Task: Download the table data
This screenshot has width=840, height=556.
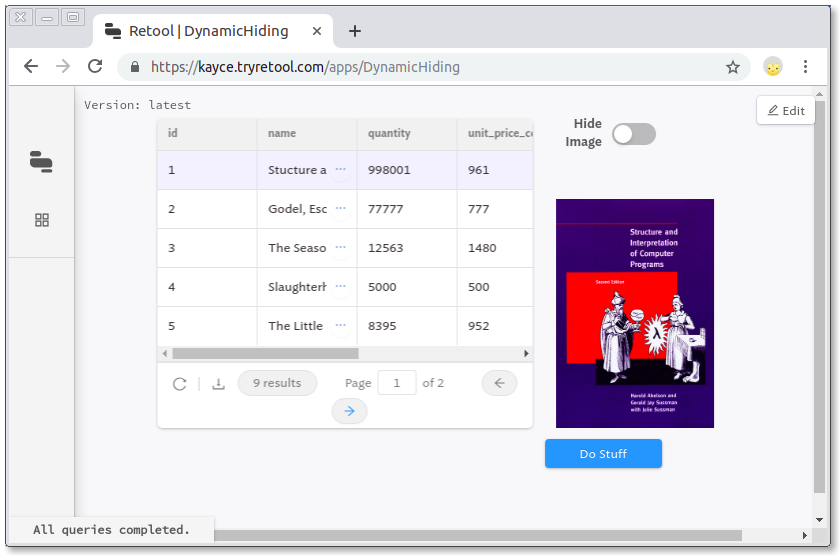Action: pyautogui.click(x=219, y=384)
